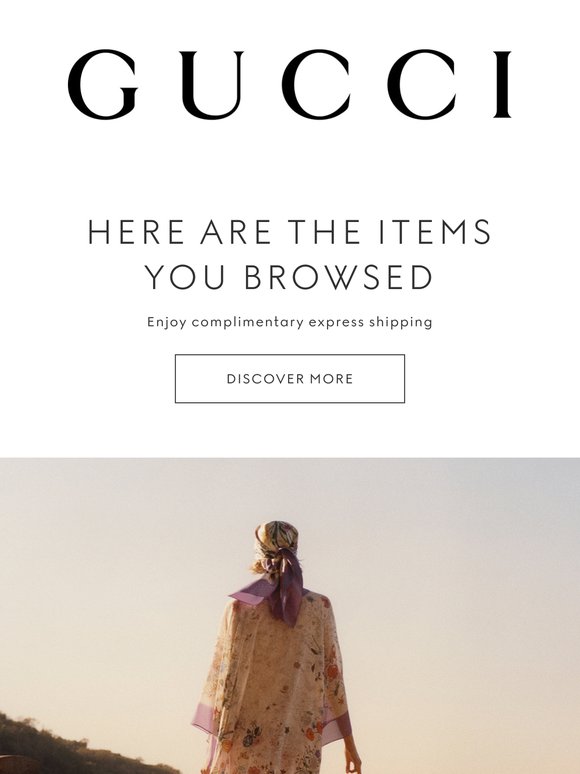Open the GUCCI logo at the top

(290, 84)
